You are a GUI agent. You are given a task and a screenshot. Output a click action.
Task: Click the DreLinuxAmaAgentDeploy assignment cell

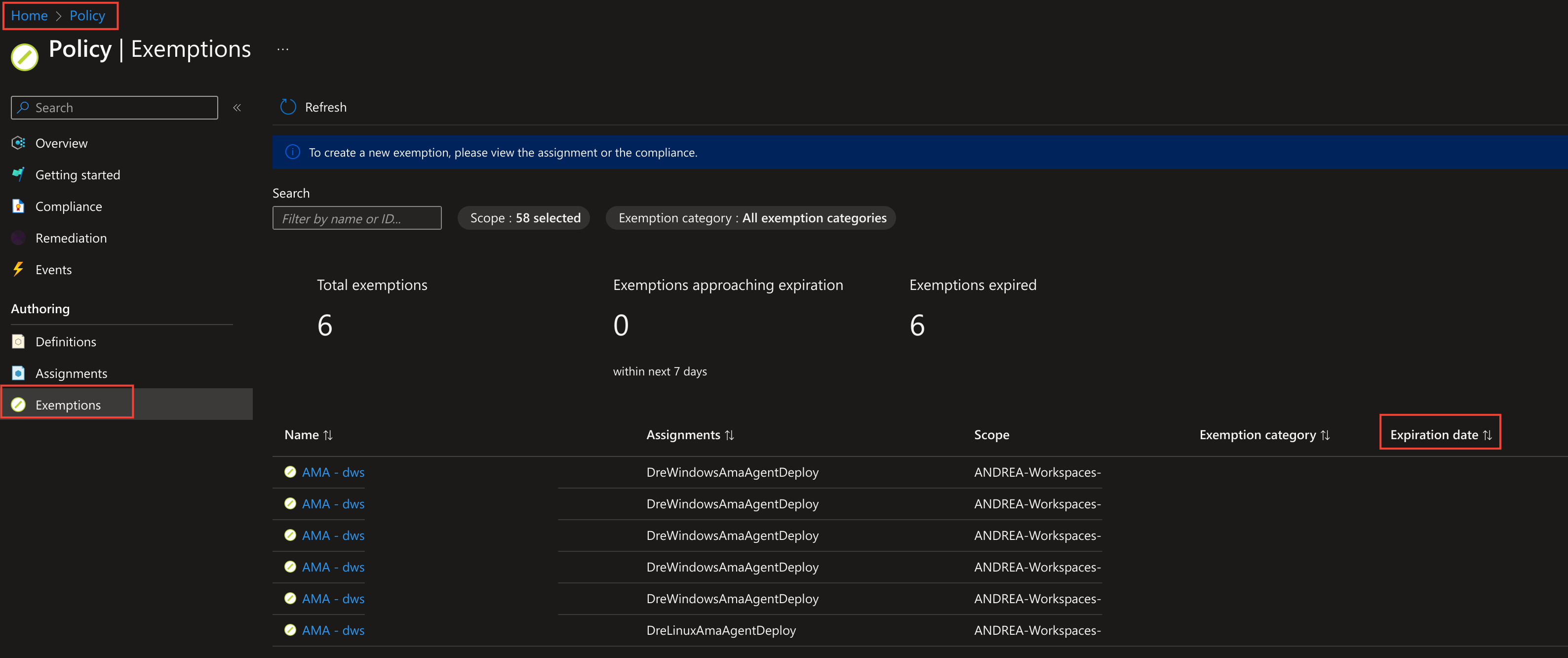[721, 631]
